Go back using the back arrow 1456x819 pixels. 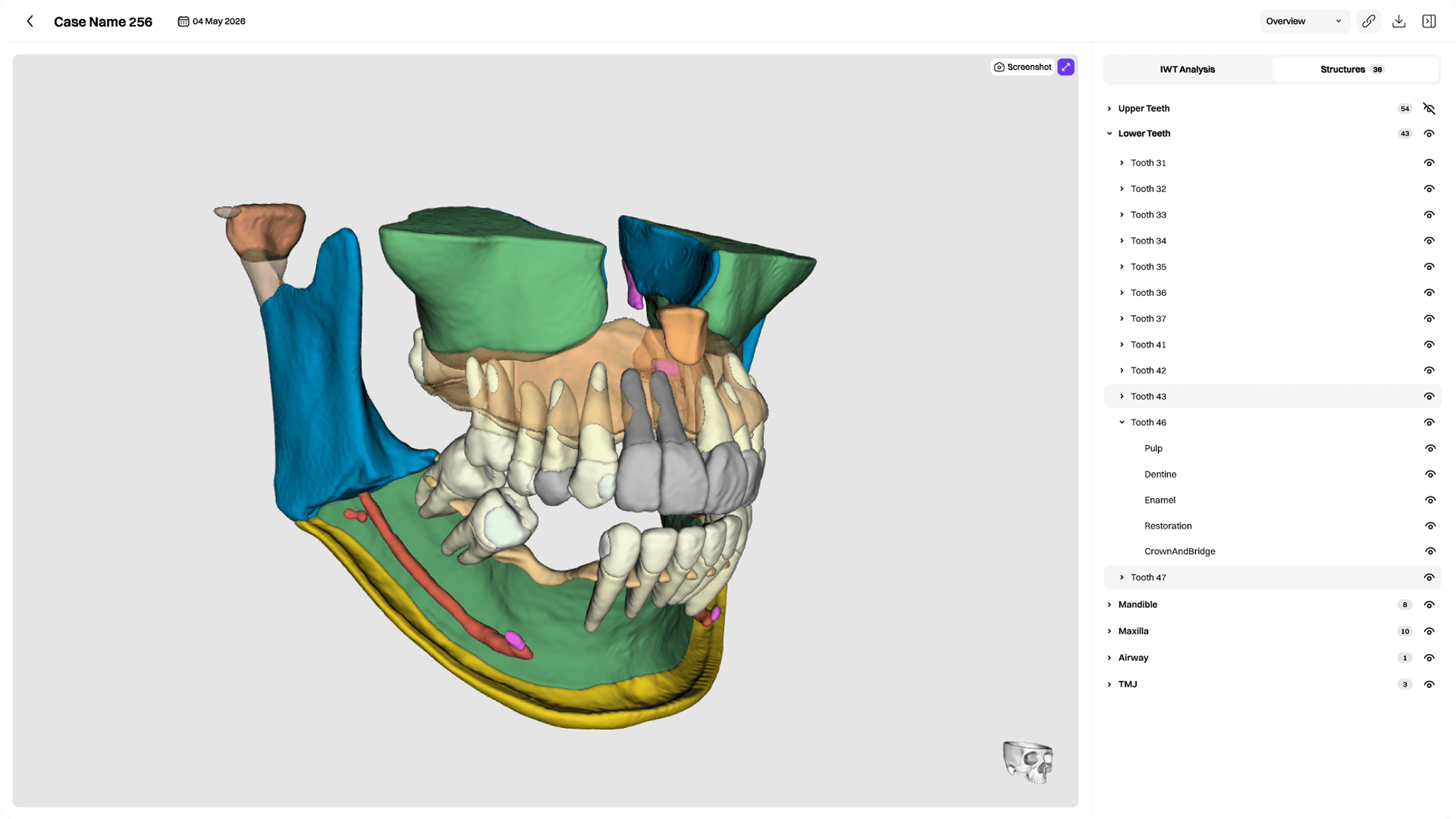30,22
